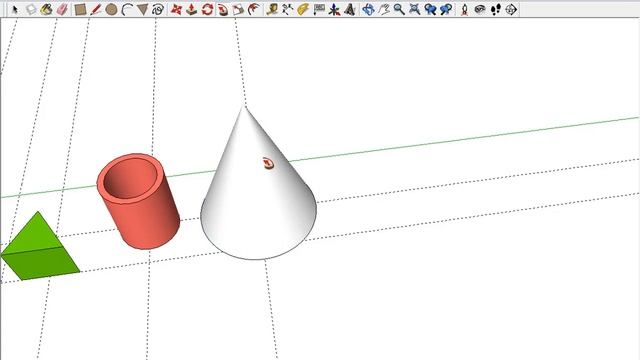Pick the Offset tool
The image size is (640, 360).
(254, 9)
